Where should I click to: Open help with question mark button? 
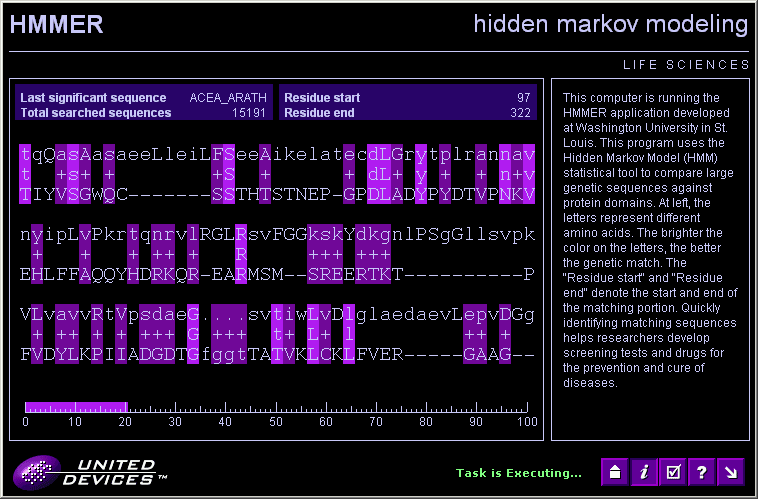click(x=702, y=472)
